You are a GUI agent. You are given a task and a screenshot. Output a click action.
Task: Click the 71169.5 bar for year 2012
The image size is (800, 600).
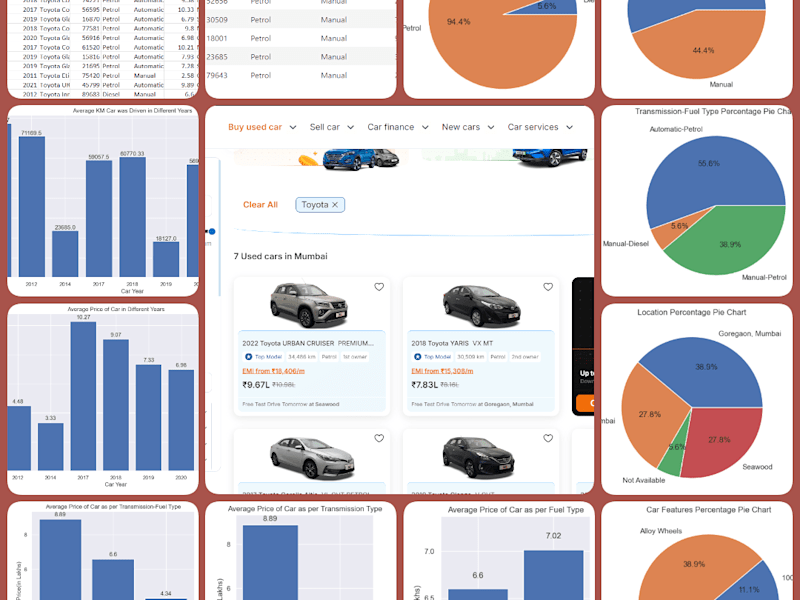pos(32,207)
